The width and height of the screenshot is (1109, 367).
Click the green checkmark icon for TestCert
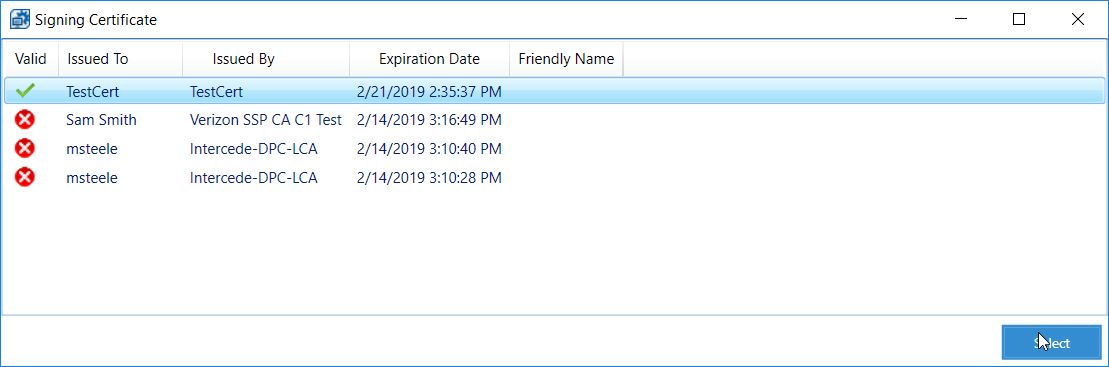tap(25, 91)
